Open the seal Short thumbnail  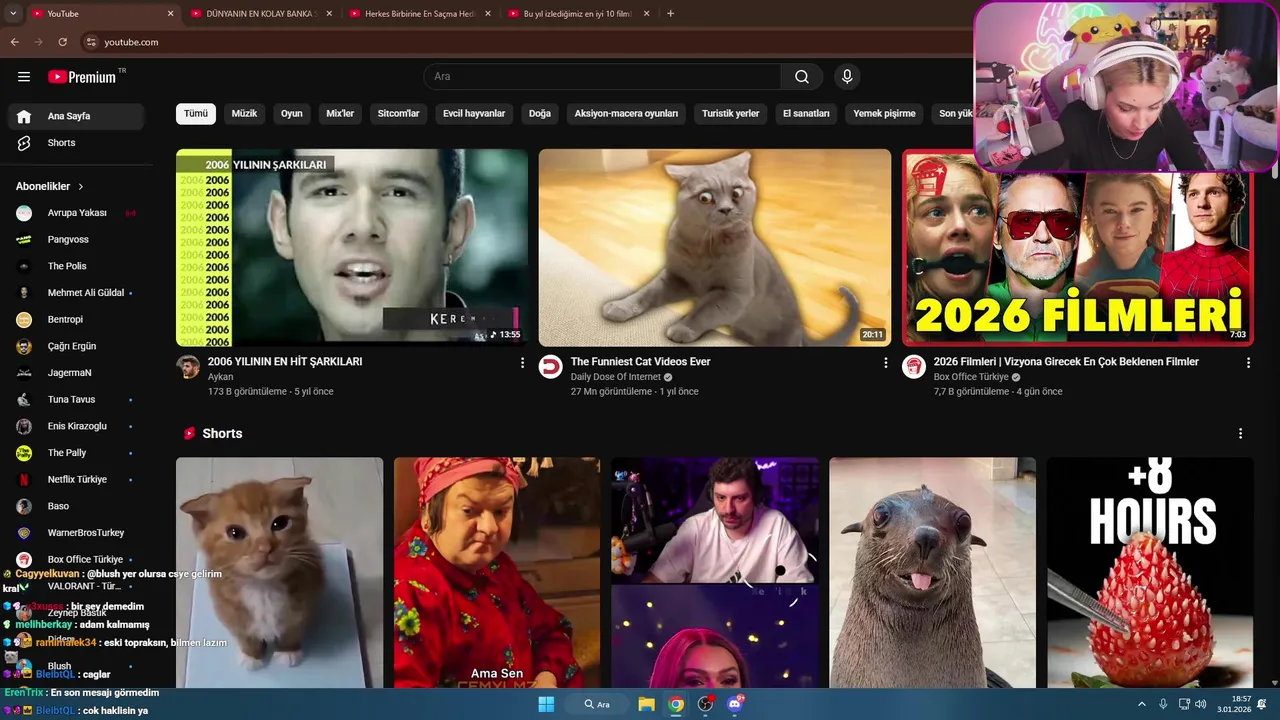coord(932,573)
